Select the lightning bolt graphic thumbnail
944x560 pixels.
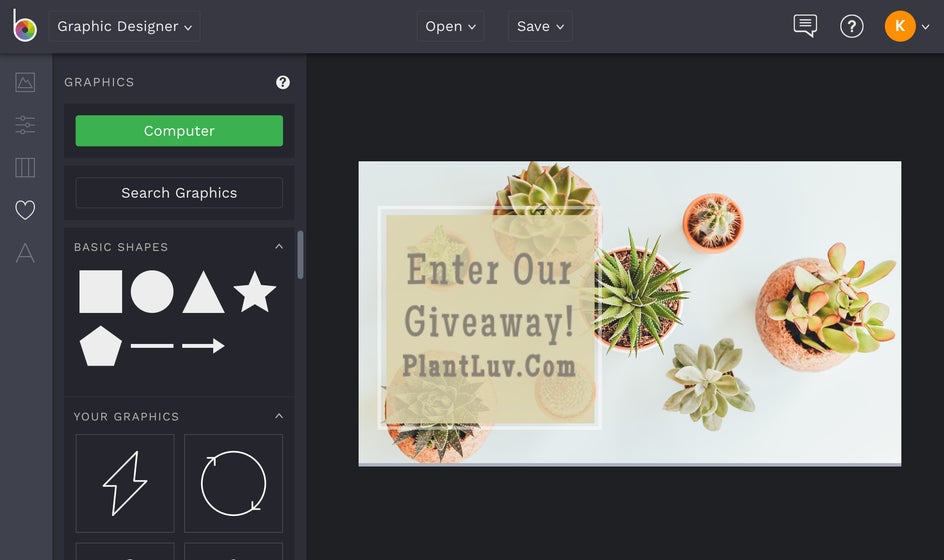click(125, 484)
